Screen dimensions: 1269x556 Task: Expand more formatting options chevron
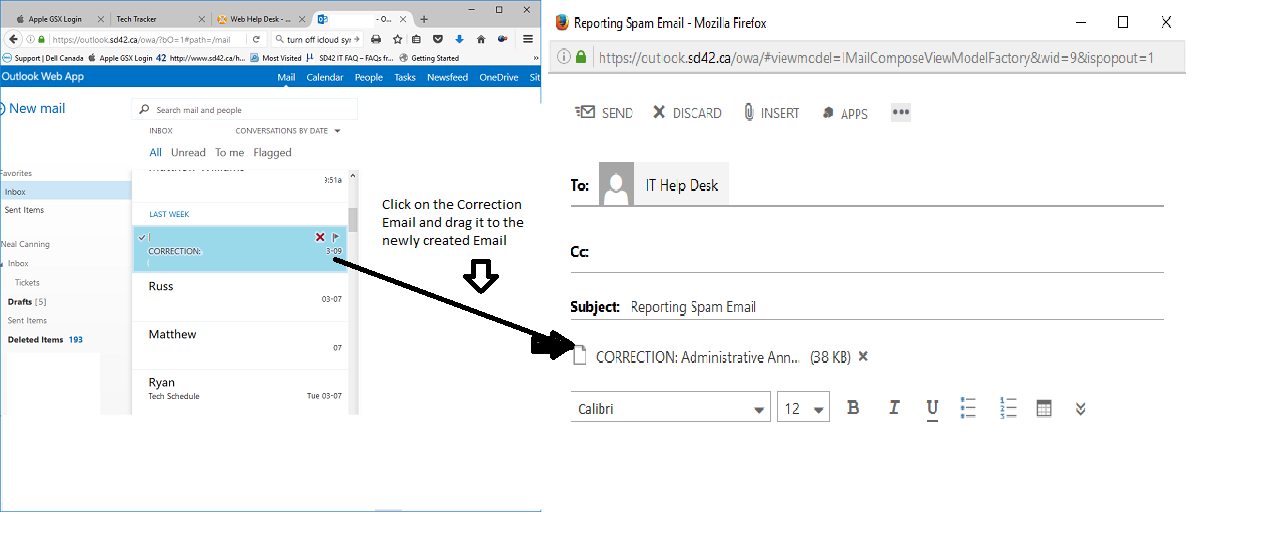point(1080,408)
